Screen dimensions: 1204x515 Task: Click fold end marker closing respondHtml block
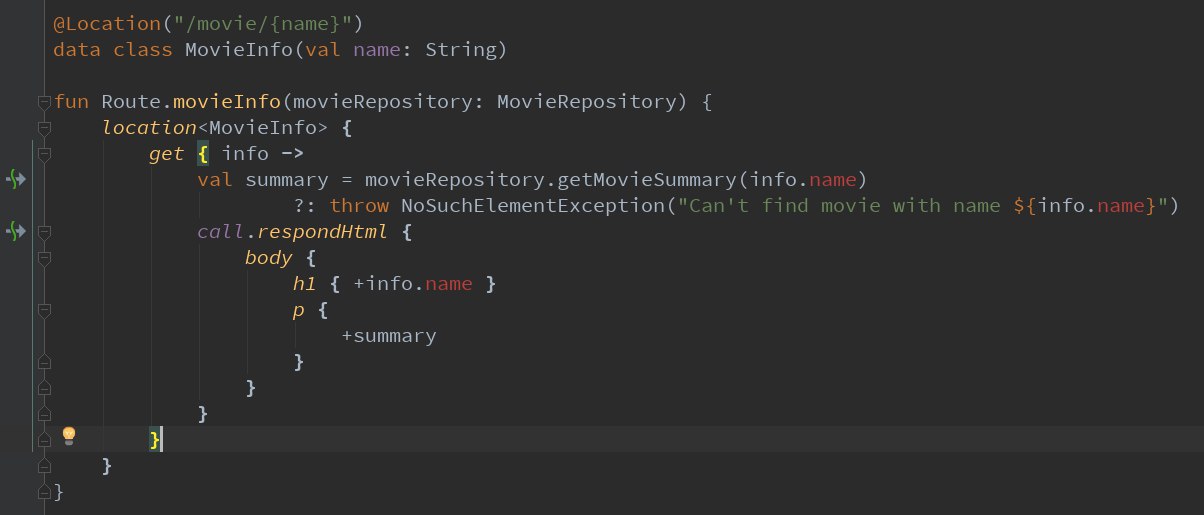click(43, 414)
